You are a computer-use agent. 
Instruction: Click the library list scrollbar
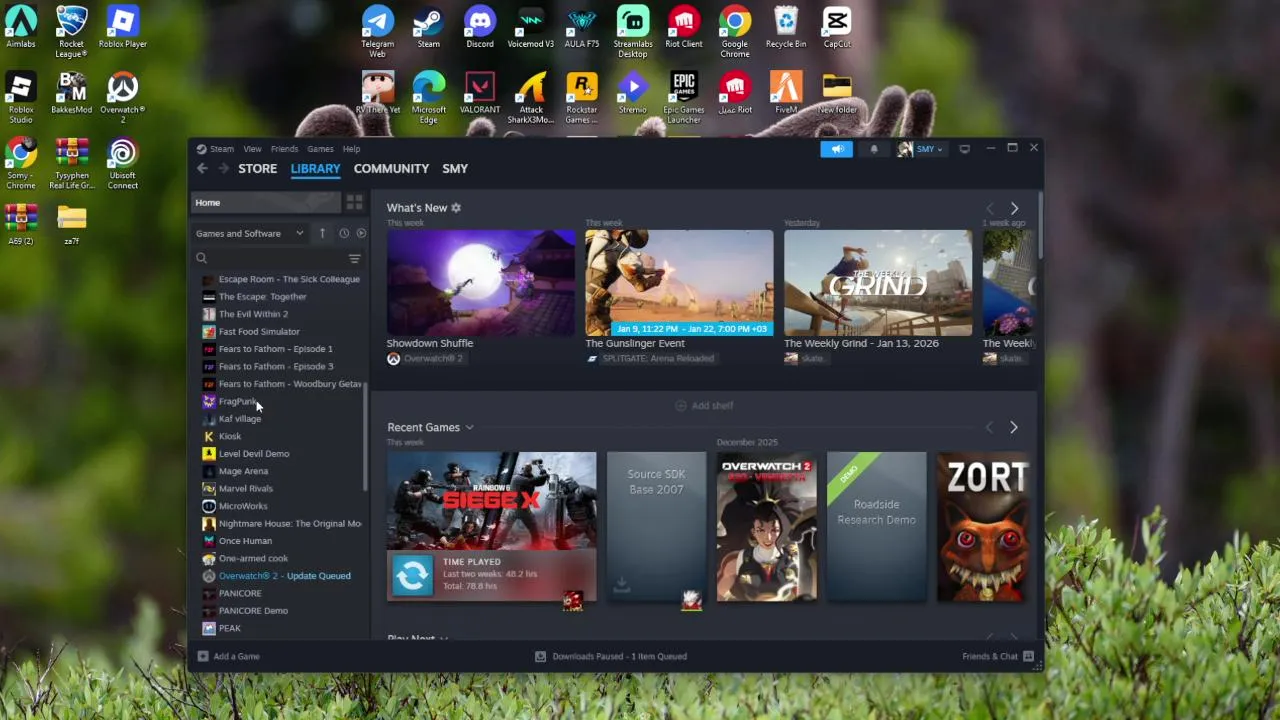[365, 437]
